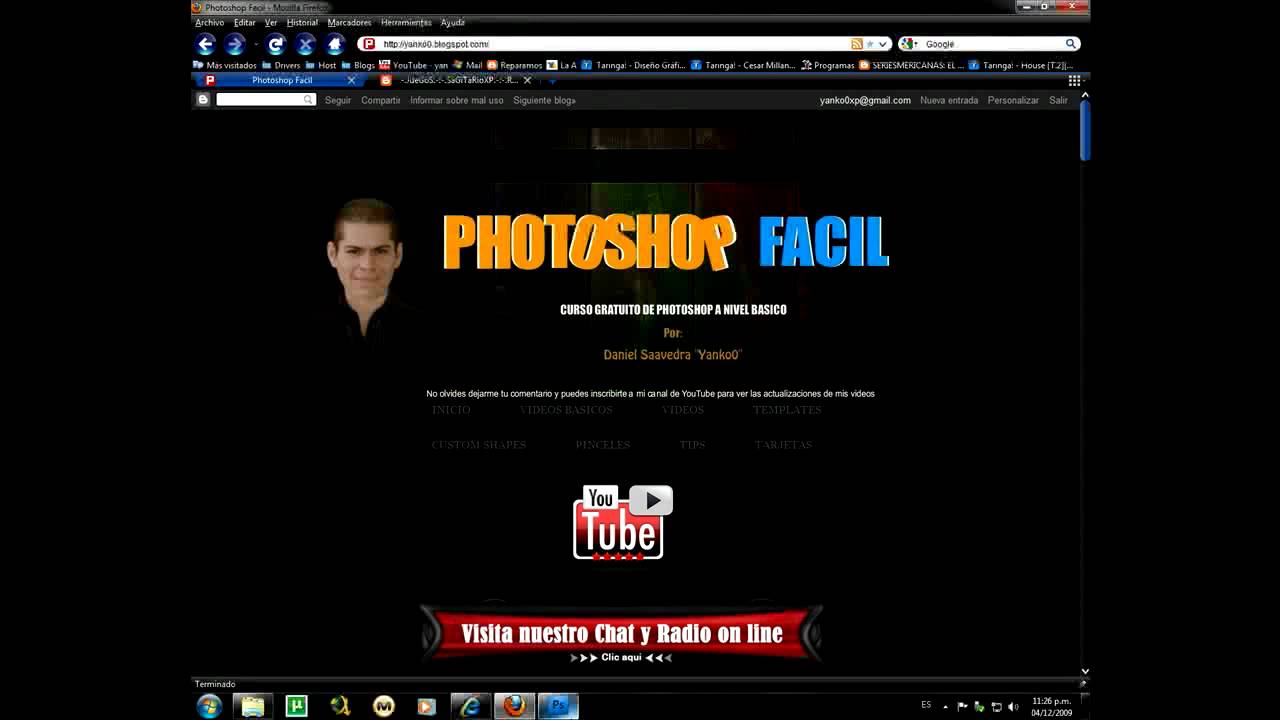
Task: Open the Blogs bookmark folder
Action: tap(358, 65)
